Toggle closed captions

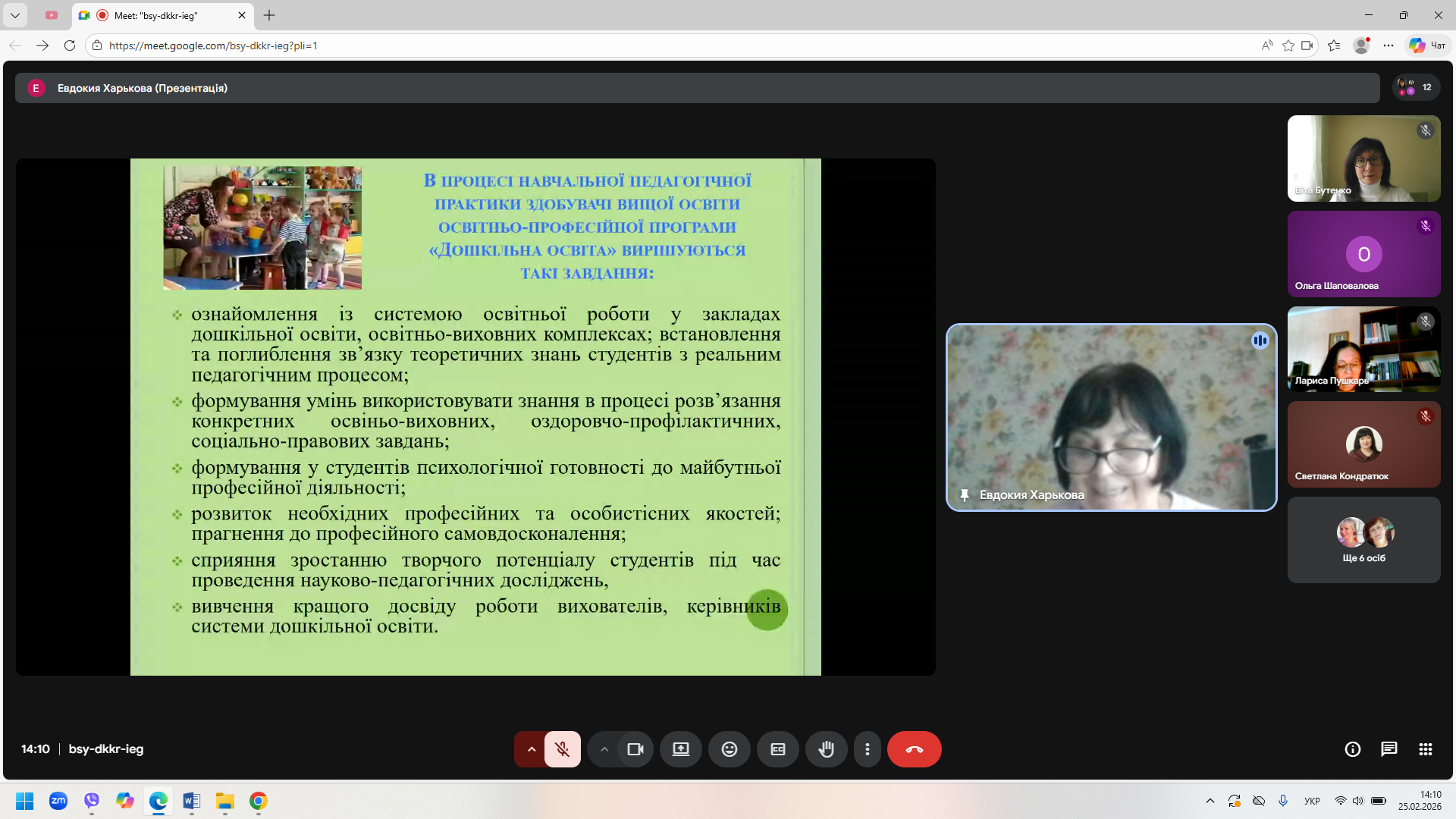[x=777, y=749]
